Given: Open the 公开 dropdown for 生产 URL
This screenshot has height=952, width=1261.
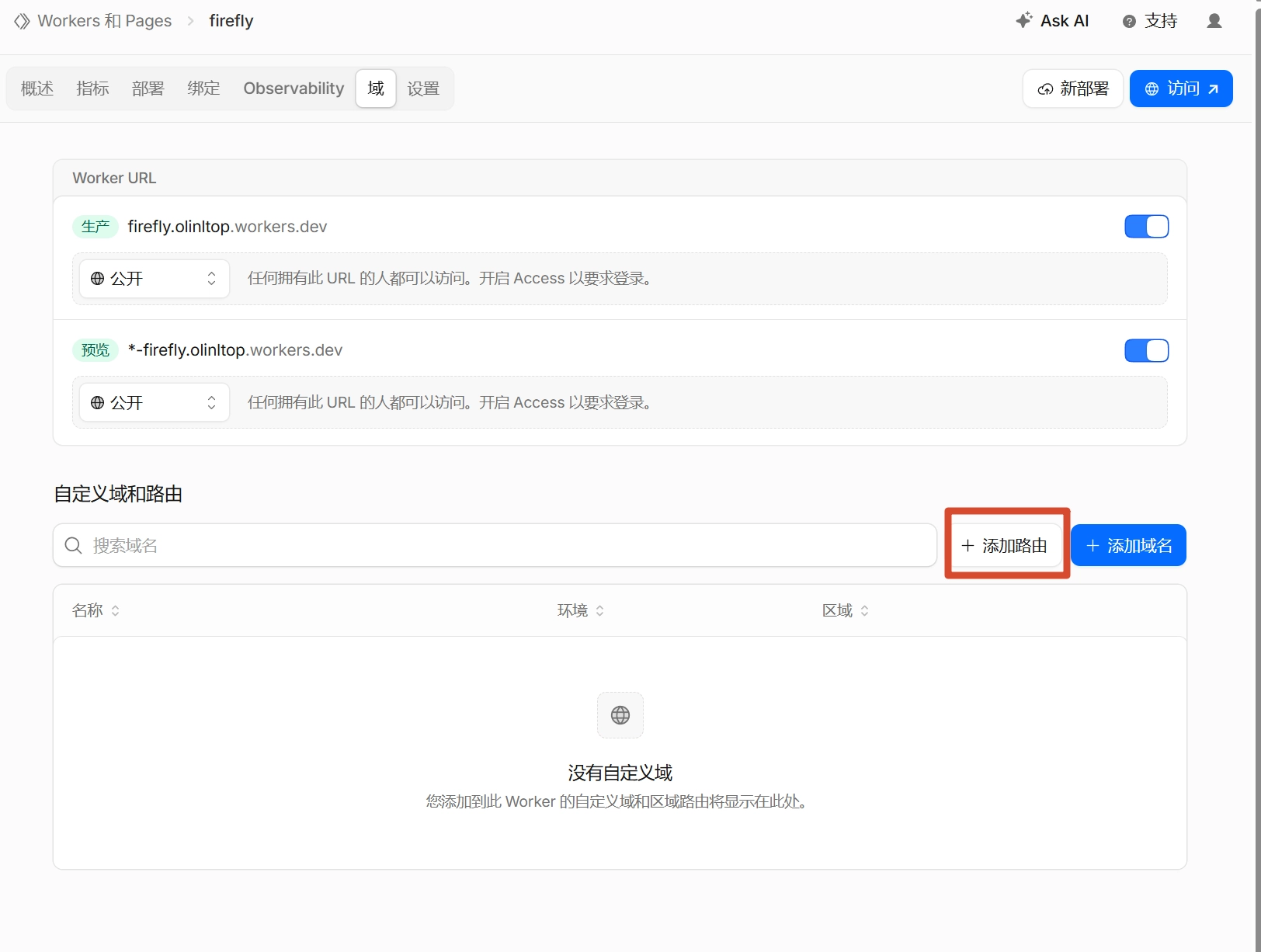Looking at the screenshot, I should point(155,278).
